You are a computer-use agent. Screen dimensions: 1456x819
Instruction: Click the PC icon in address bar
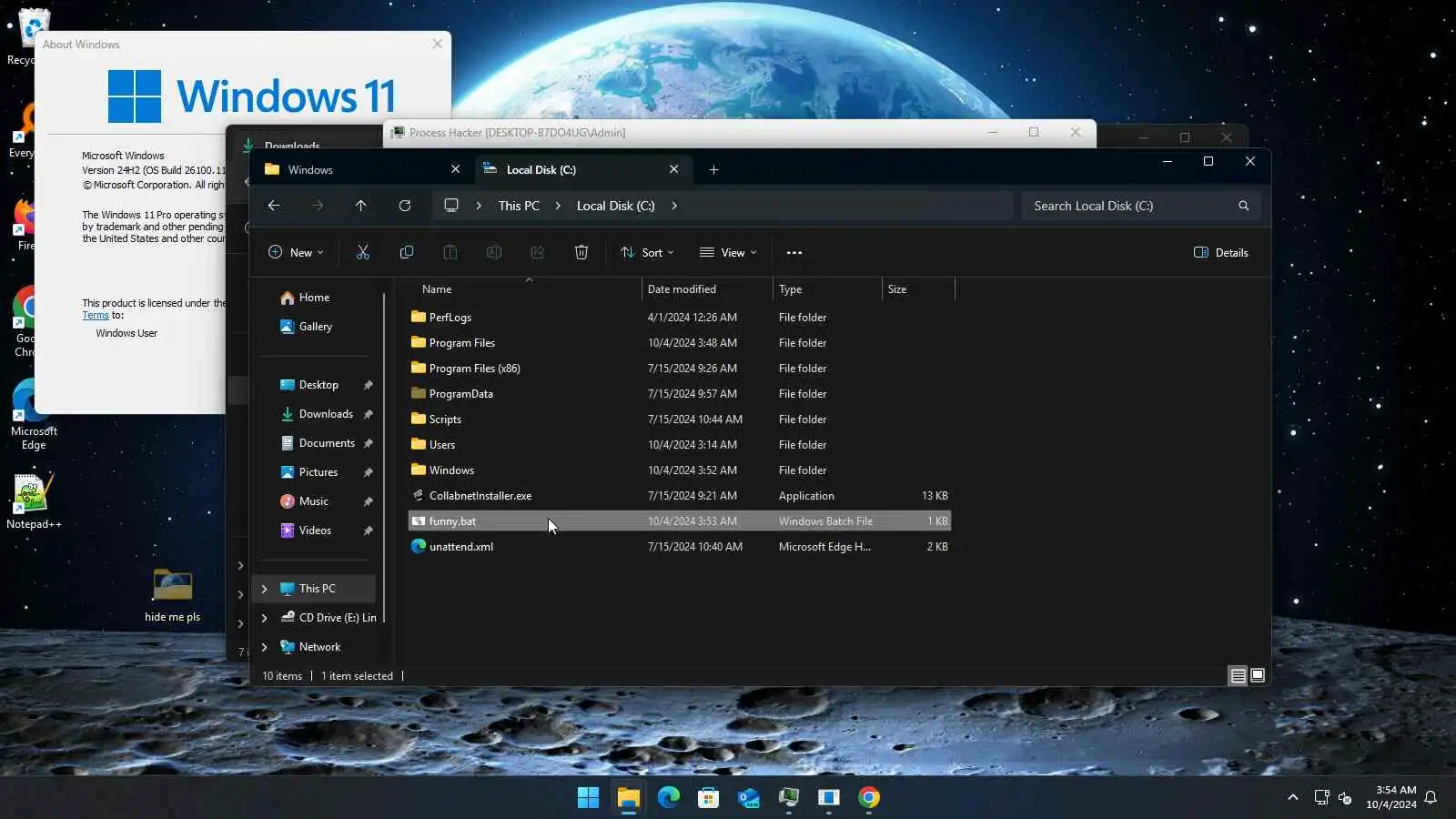tap(451, 206)
